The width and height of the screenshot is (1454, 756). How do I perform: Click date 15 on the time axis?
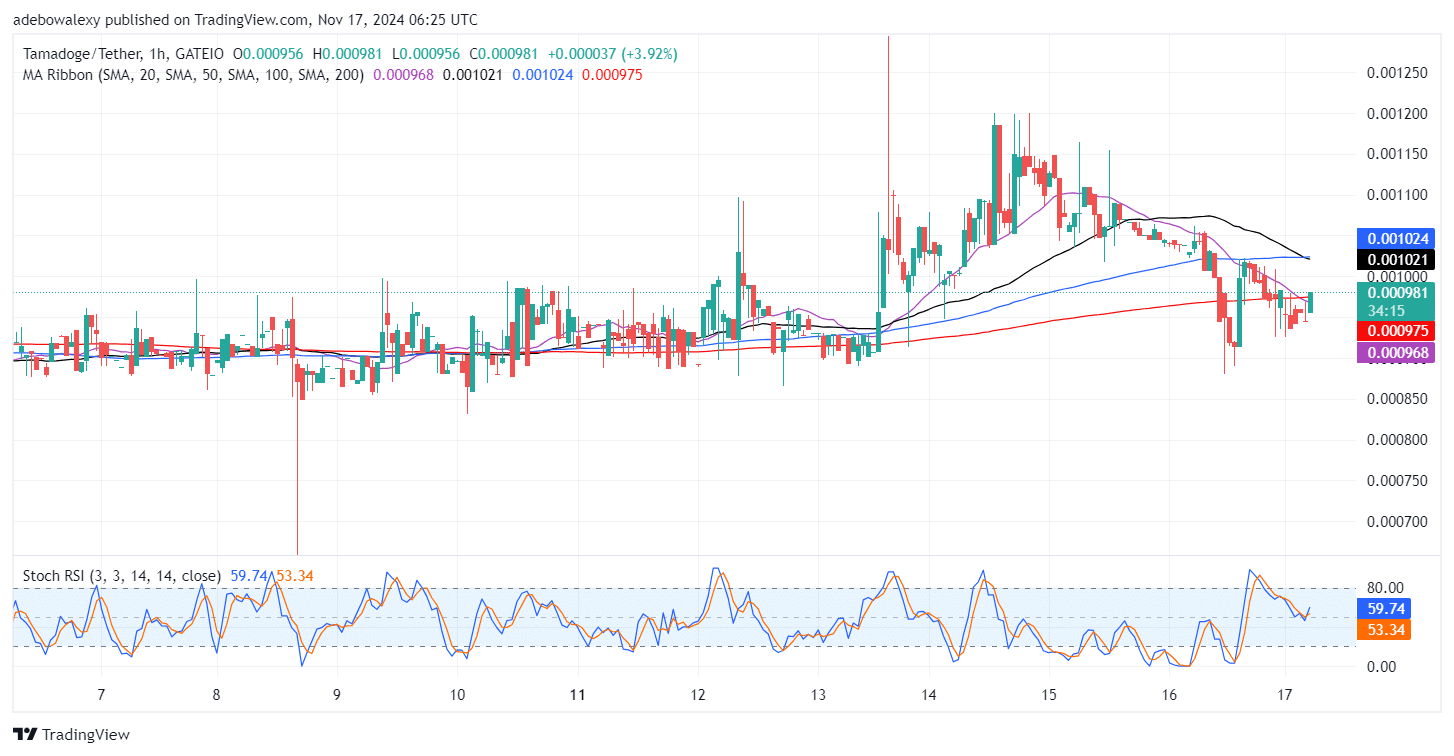[1049, 694]
